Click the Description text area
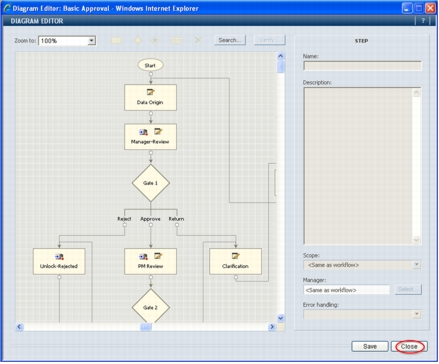This screenshot has height=364, width=439. [x=358, y=166]
